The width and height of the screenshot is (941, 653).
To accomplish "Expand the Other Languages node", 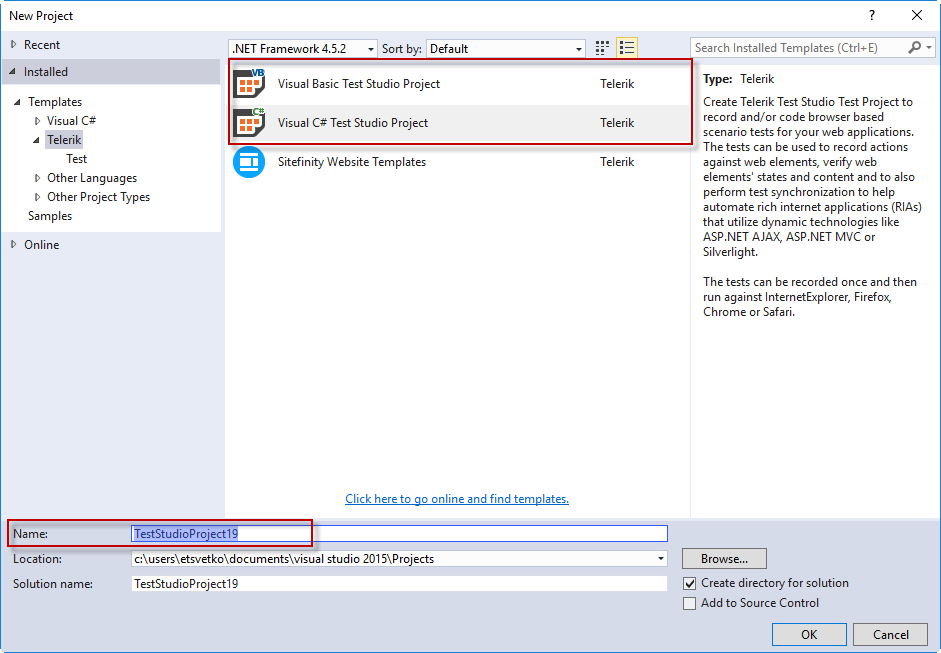I will coord(37,178).
